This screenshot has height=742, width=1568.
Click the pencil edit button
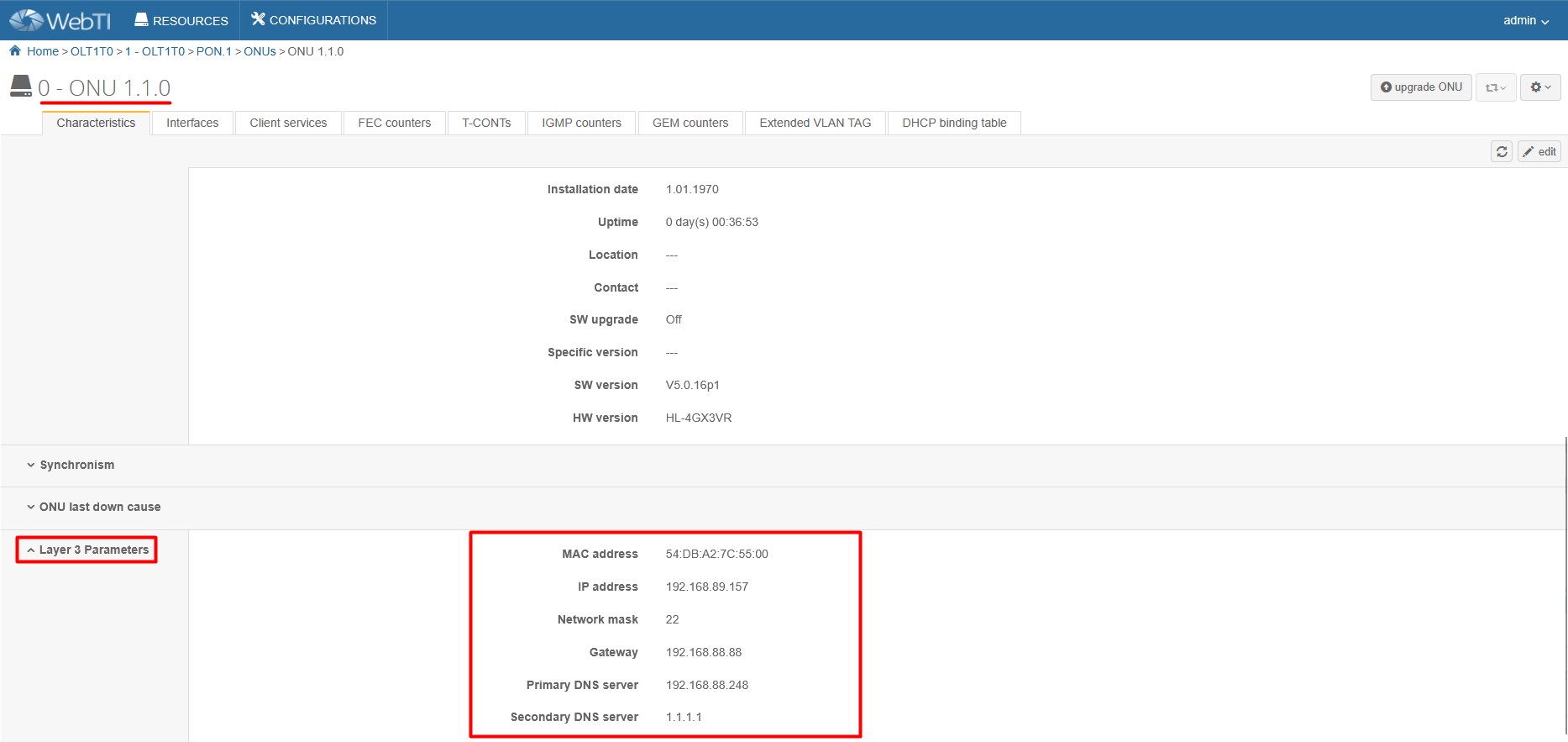[1539, 151]
